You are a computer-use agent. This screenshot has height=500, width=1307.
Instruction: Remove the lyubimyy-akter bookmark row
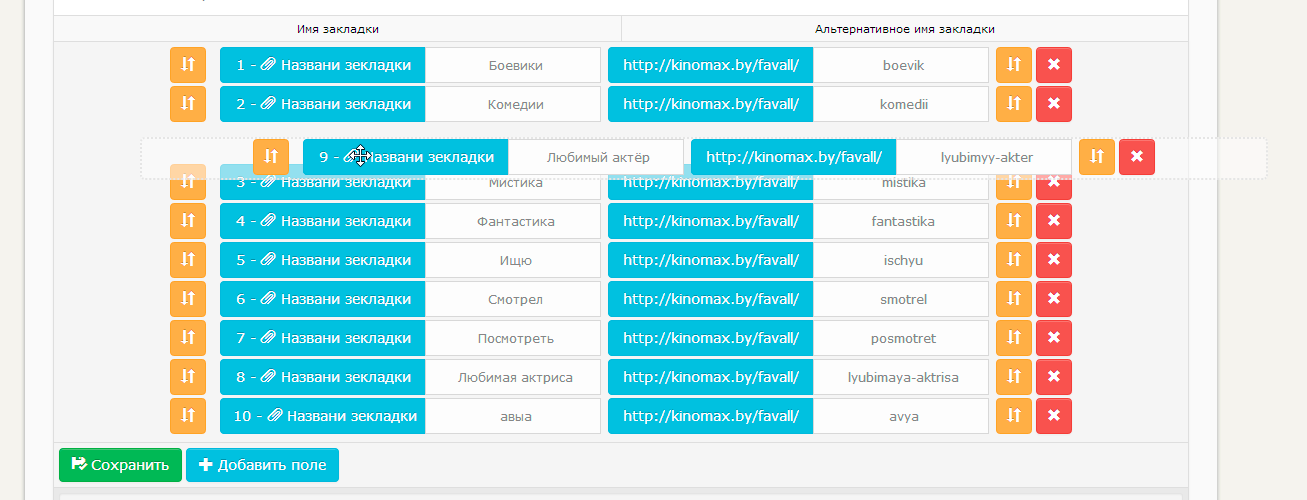(x=1136, y=157)
